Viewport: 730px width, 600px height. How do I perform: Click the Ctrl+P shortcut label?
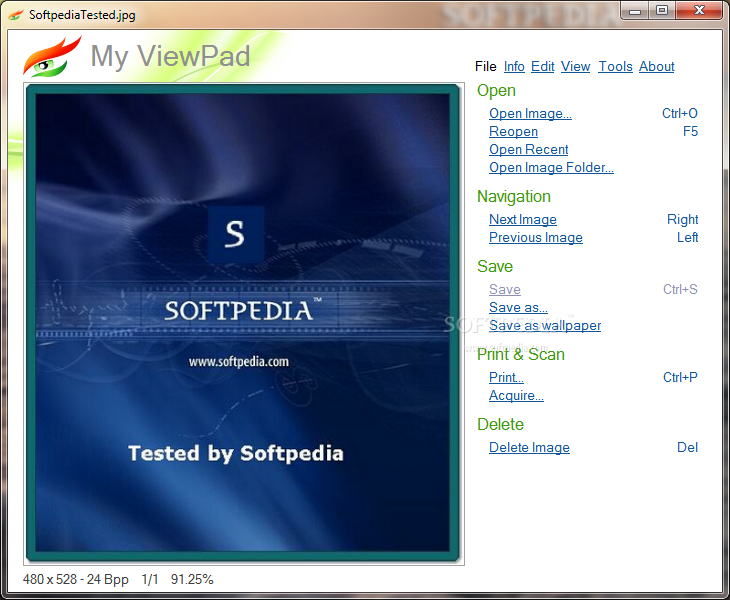(680, 378)
